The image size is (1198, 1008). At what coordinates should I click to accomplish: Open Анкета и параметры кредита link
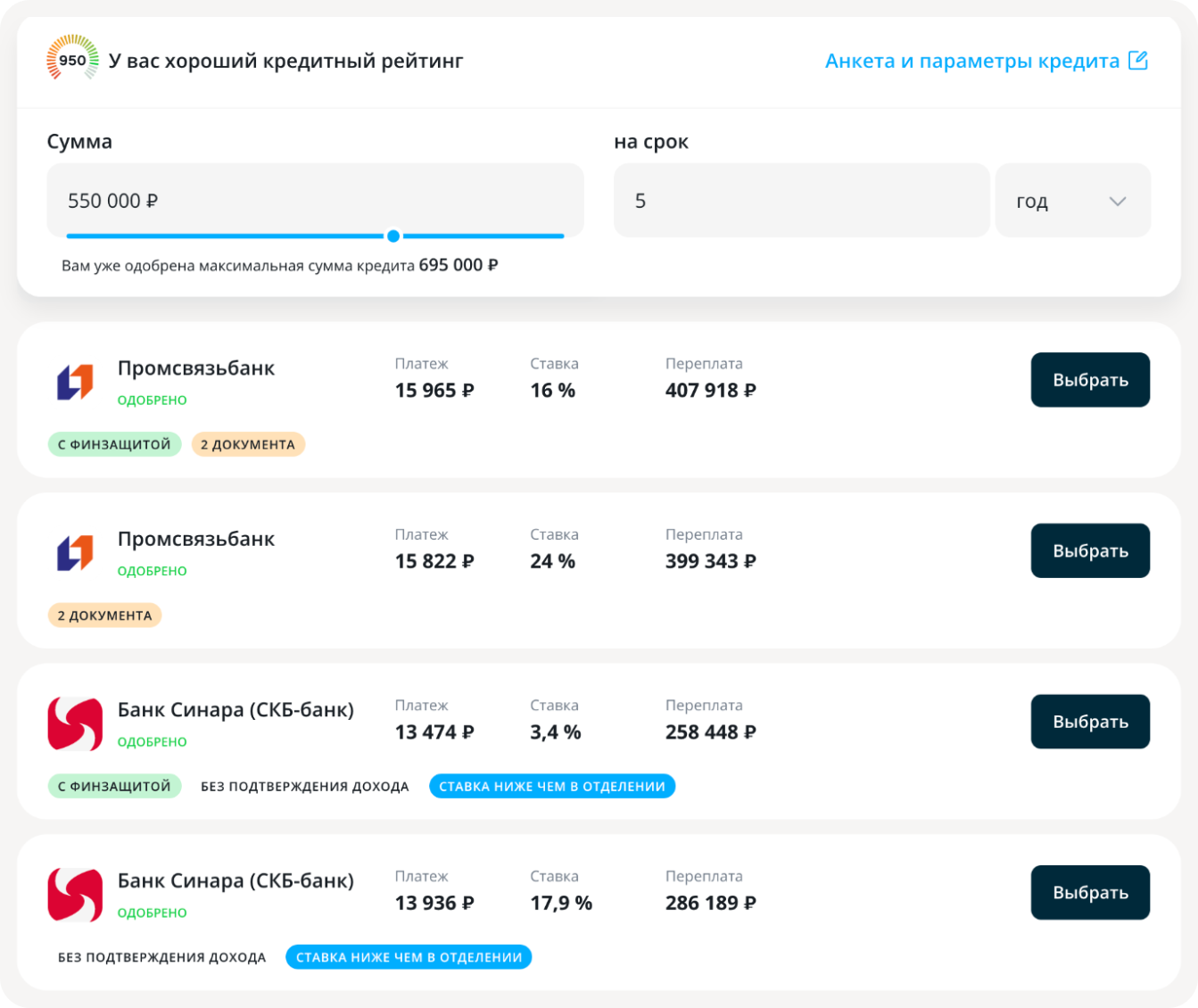[971, 61]
